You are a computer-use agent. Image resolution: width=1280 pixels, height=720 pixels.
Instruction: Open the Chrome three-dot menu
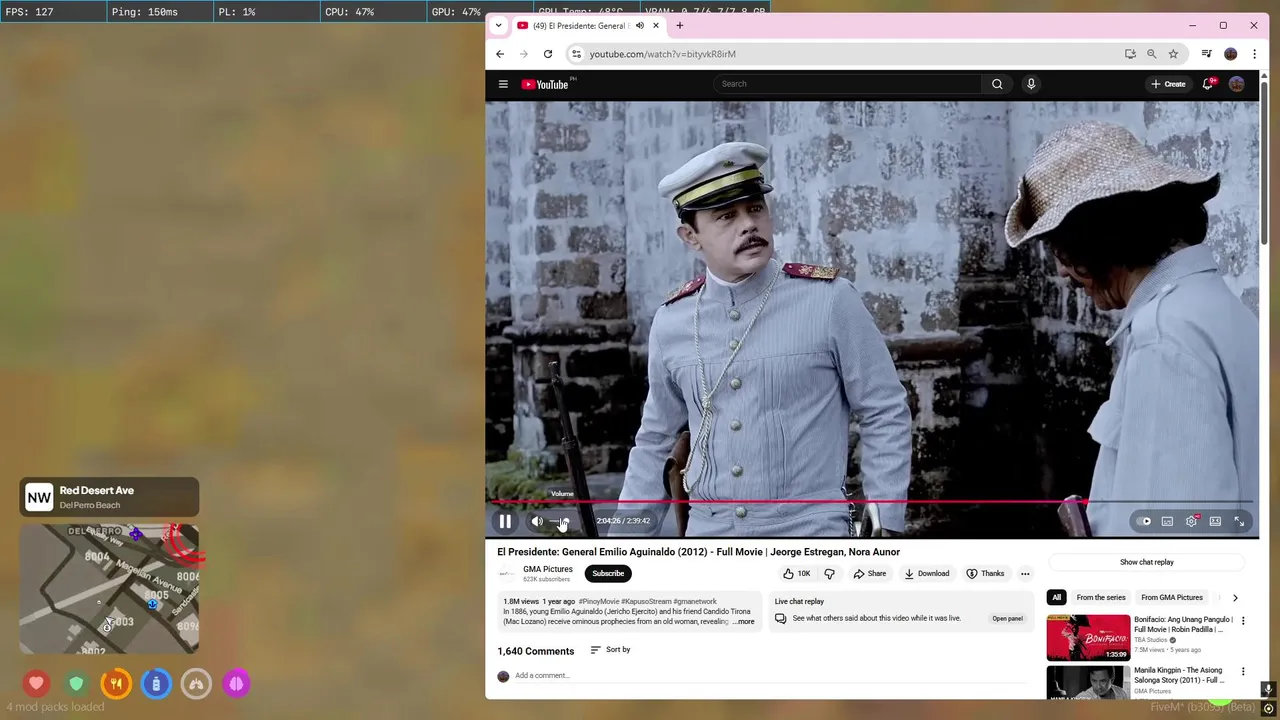point(1255,54)
